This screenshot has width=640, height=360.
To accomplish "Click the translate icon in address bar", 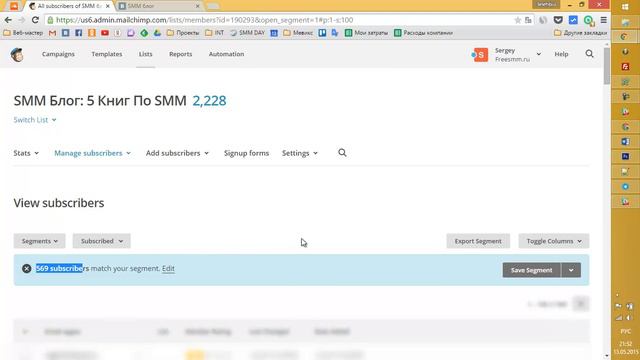I will pyautogui.click(x=528, y=20).
